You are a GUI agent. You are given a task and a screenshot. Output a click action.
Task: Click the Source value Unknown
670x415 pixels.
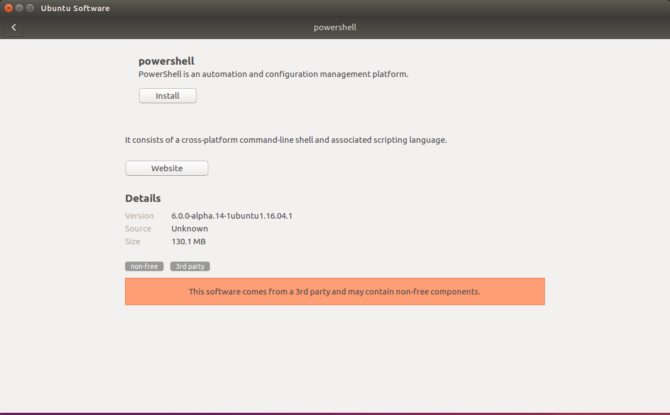189,229
